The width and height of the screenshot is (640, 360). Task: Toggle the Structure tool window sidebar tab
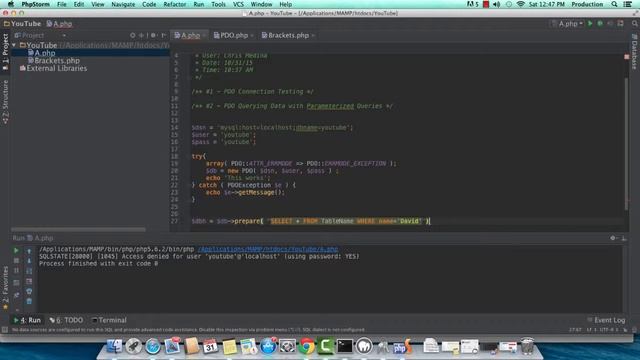tap(5, 102)
